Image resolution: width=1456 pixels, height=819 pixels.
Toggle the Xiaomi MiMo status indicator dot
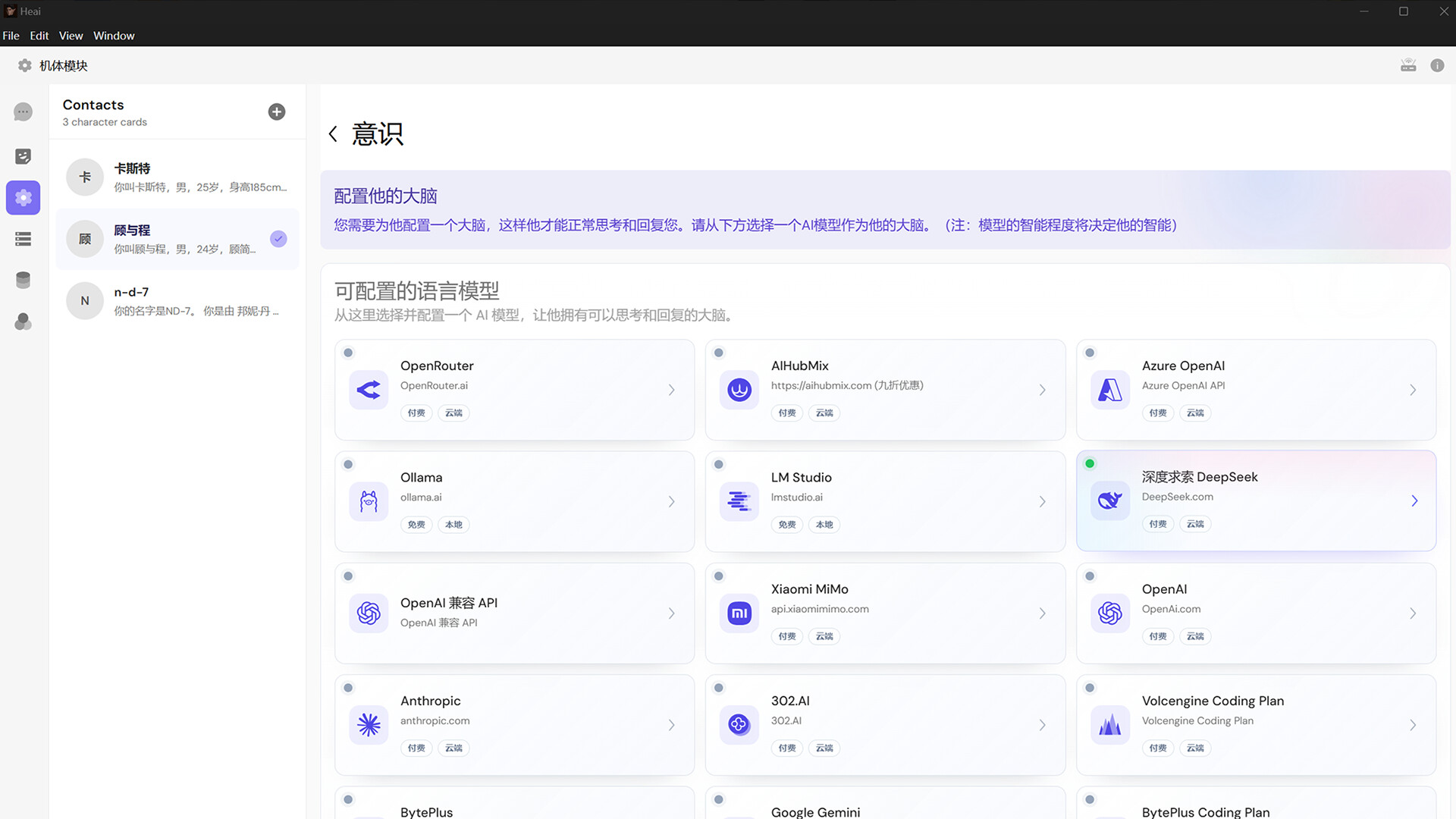pyautogui.click(x=719, y=576)
